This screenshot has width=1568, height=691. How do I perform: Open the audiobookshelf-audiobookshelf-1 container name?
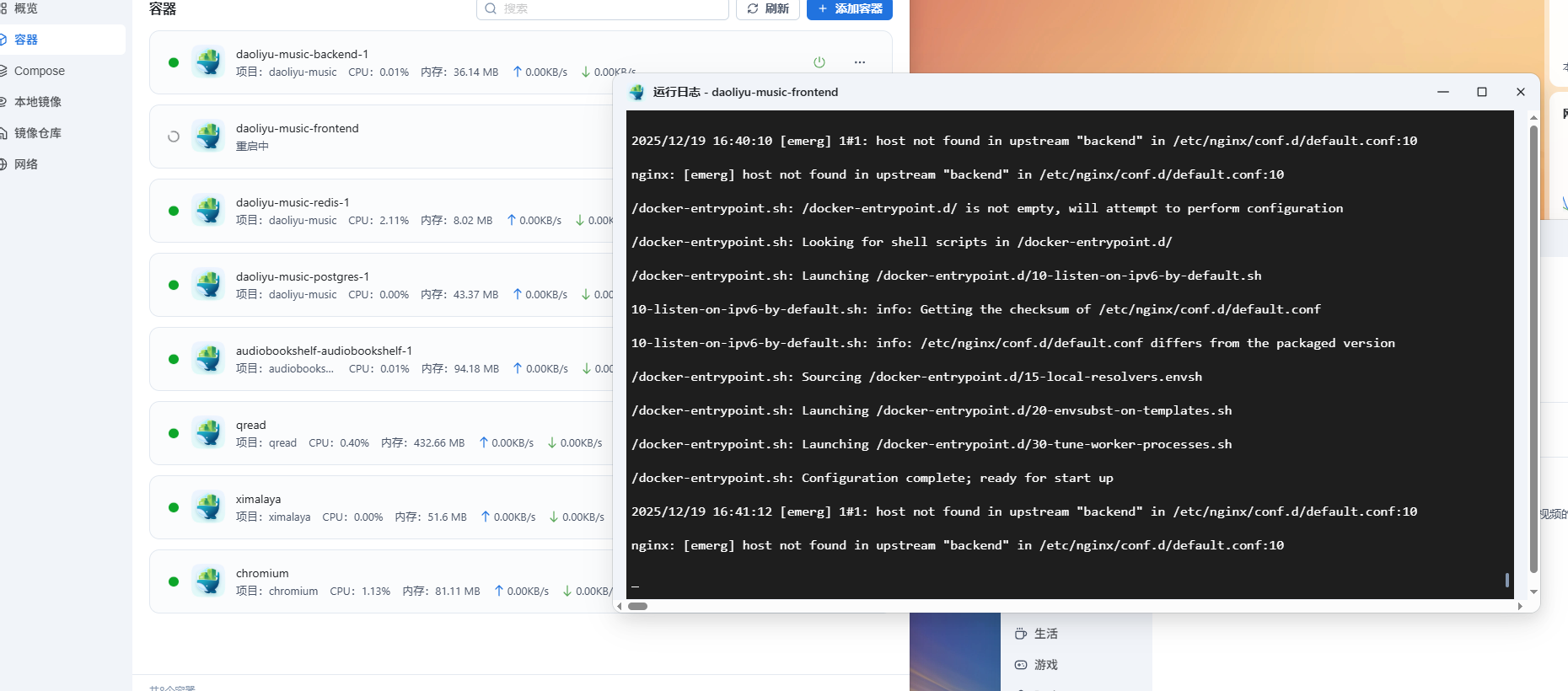[324, 351]
